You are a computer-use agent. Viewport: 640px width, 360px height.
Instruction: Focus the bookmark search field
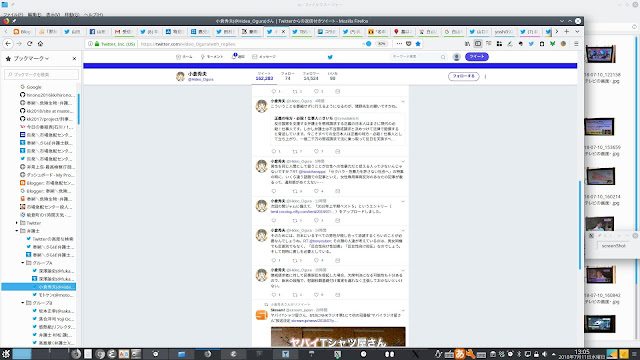point(42,75)
